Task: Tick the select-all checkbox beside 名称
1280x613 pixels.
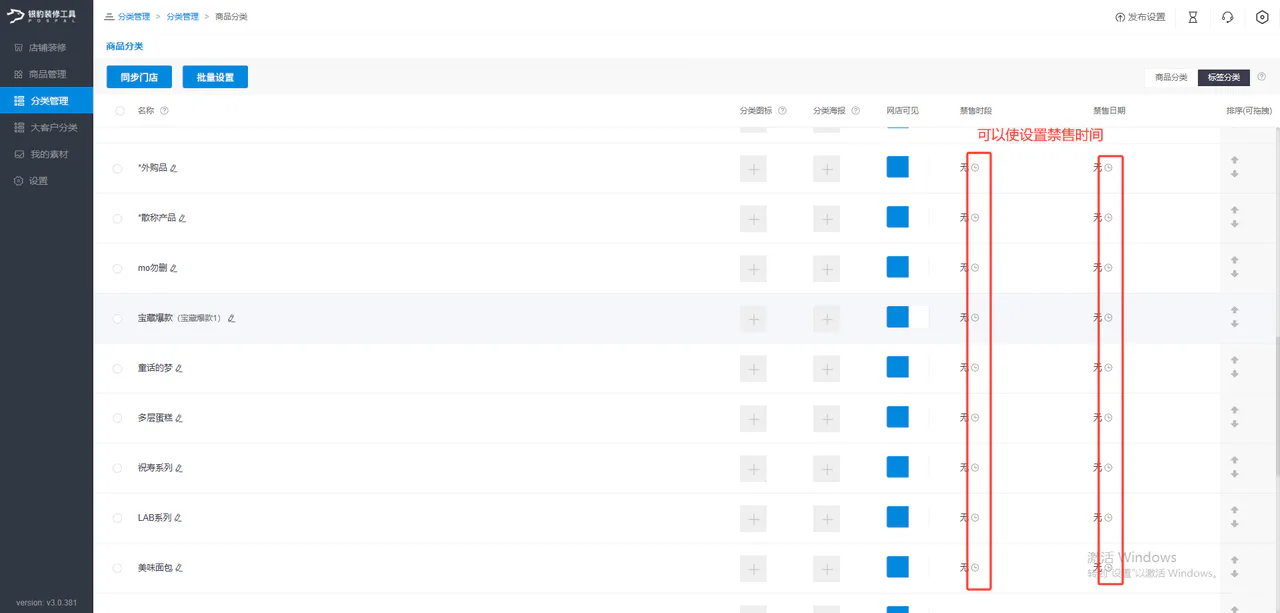Action: [120, 111]
